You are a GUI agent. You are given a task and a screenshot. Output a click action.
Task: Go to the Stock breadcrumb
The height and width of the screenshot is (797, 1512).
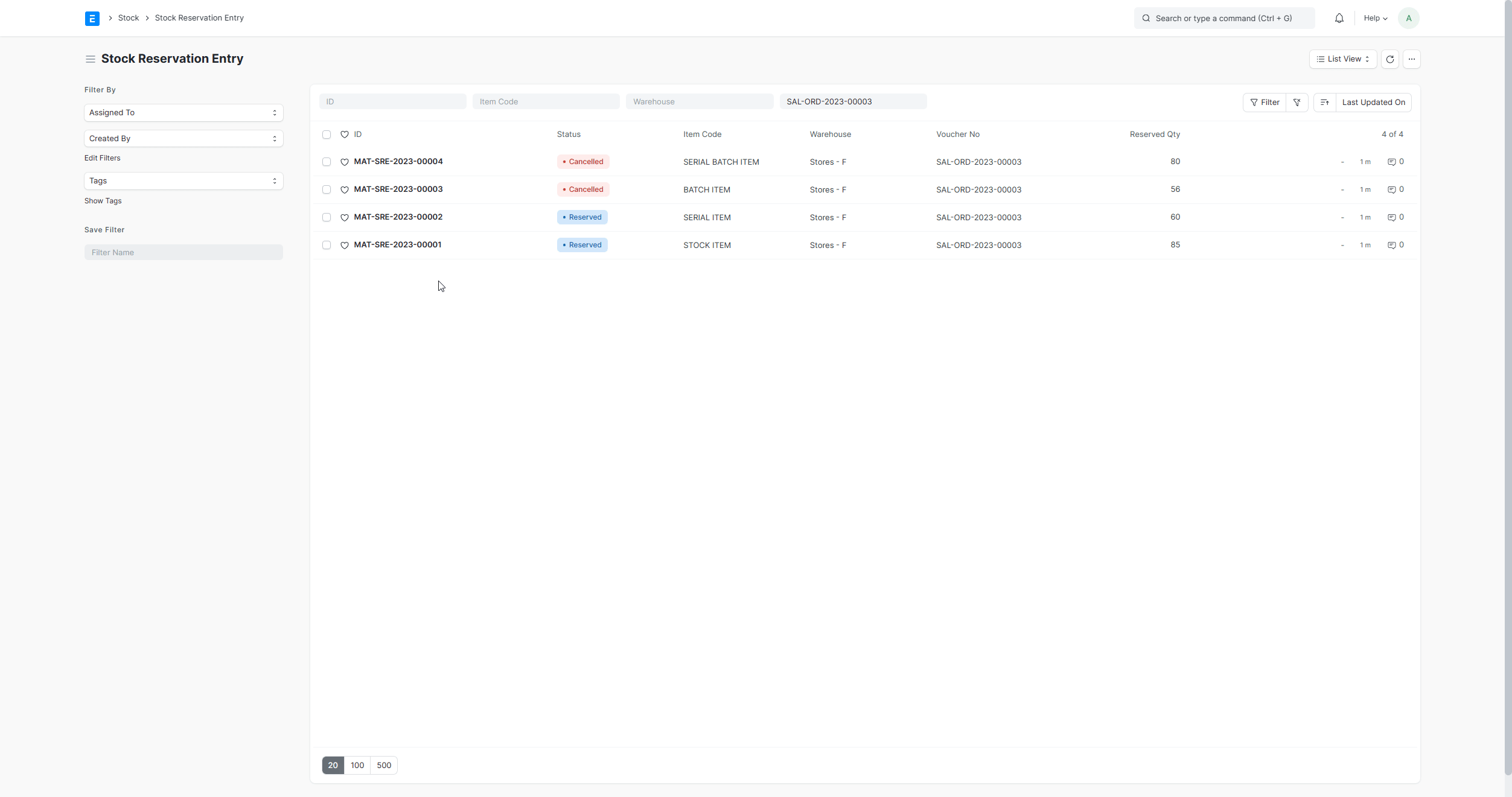pos(128,18)
